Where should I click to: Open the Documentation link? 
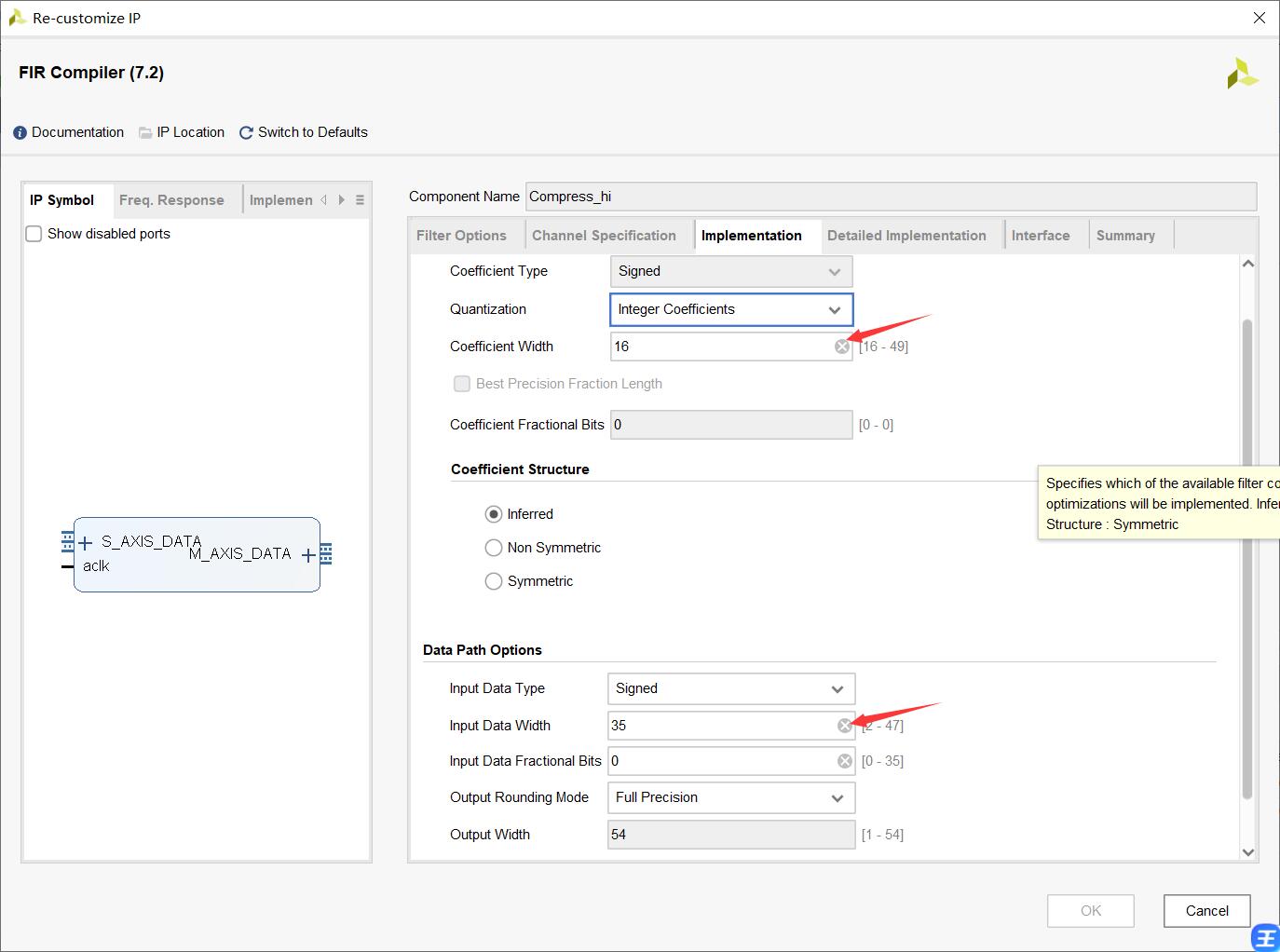[x=77, y=132]
